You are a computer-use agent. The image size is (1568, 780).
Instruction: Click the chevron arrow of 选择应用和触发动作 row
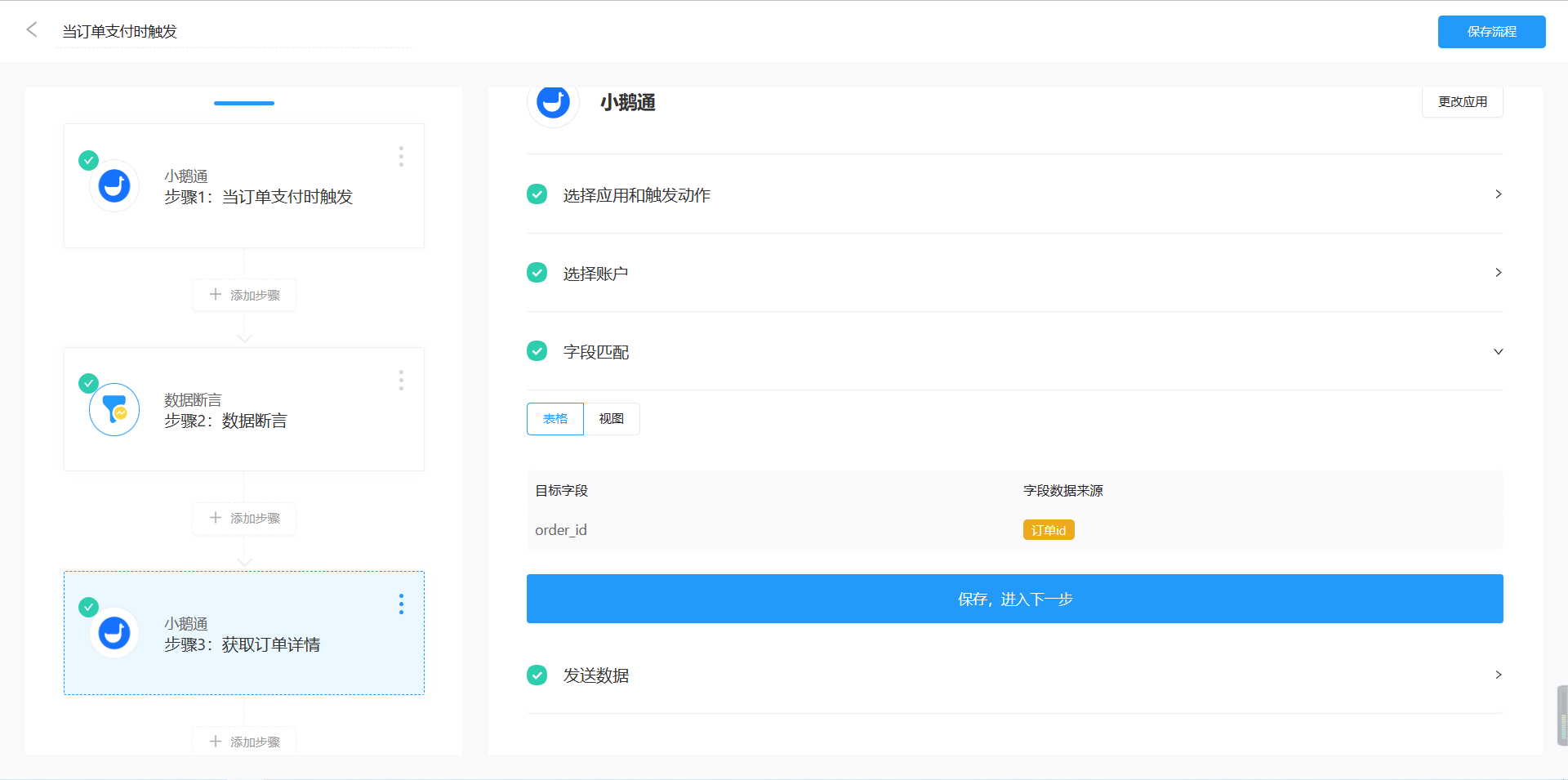(x=1499, y=194)
